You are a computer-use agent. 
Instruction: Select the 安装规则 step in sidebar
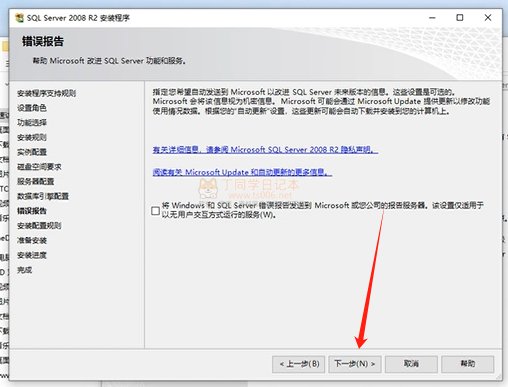coord(32,137)
